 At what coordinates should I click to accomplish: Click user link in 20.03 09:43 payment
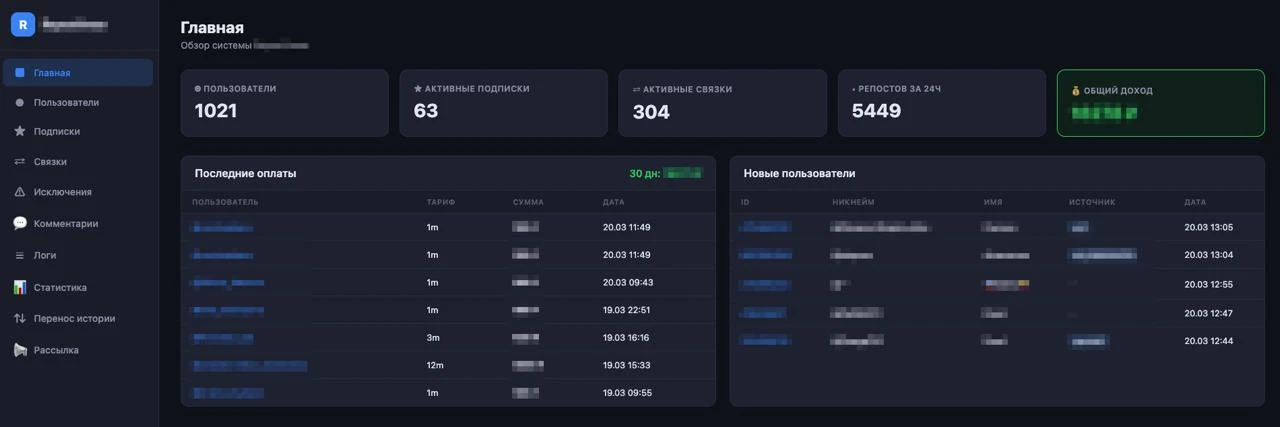pos(228,283)
